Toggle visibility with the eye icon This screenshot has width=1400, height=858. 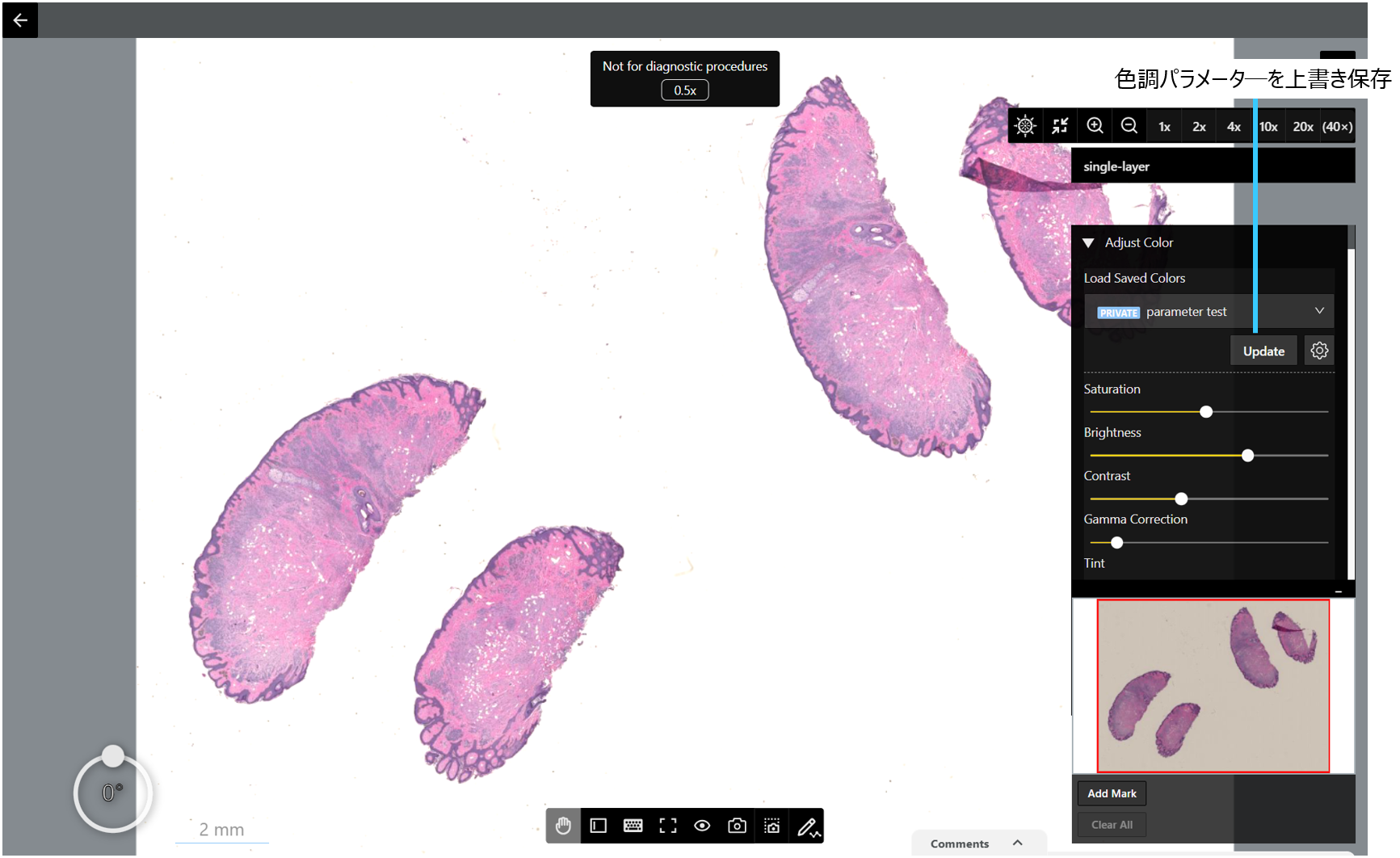point(702,826)
